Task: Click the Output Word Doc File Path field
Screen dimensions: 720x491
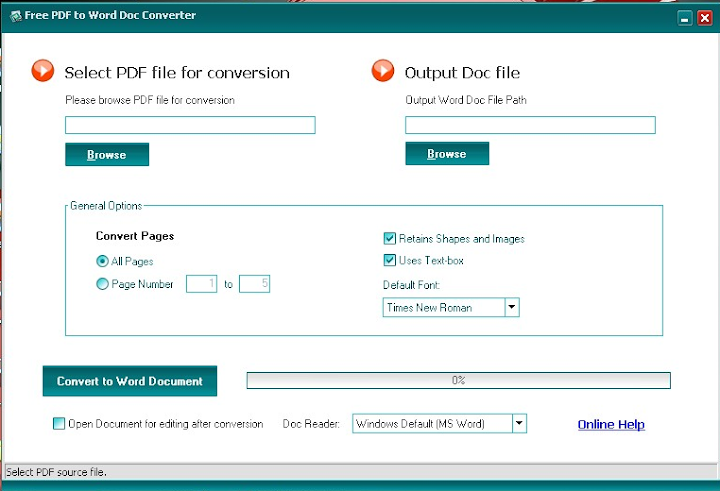Action: point(530,125)
